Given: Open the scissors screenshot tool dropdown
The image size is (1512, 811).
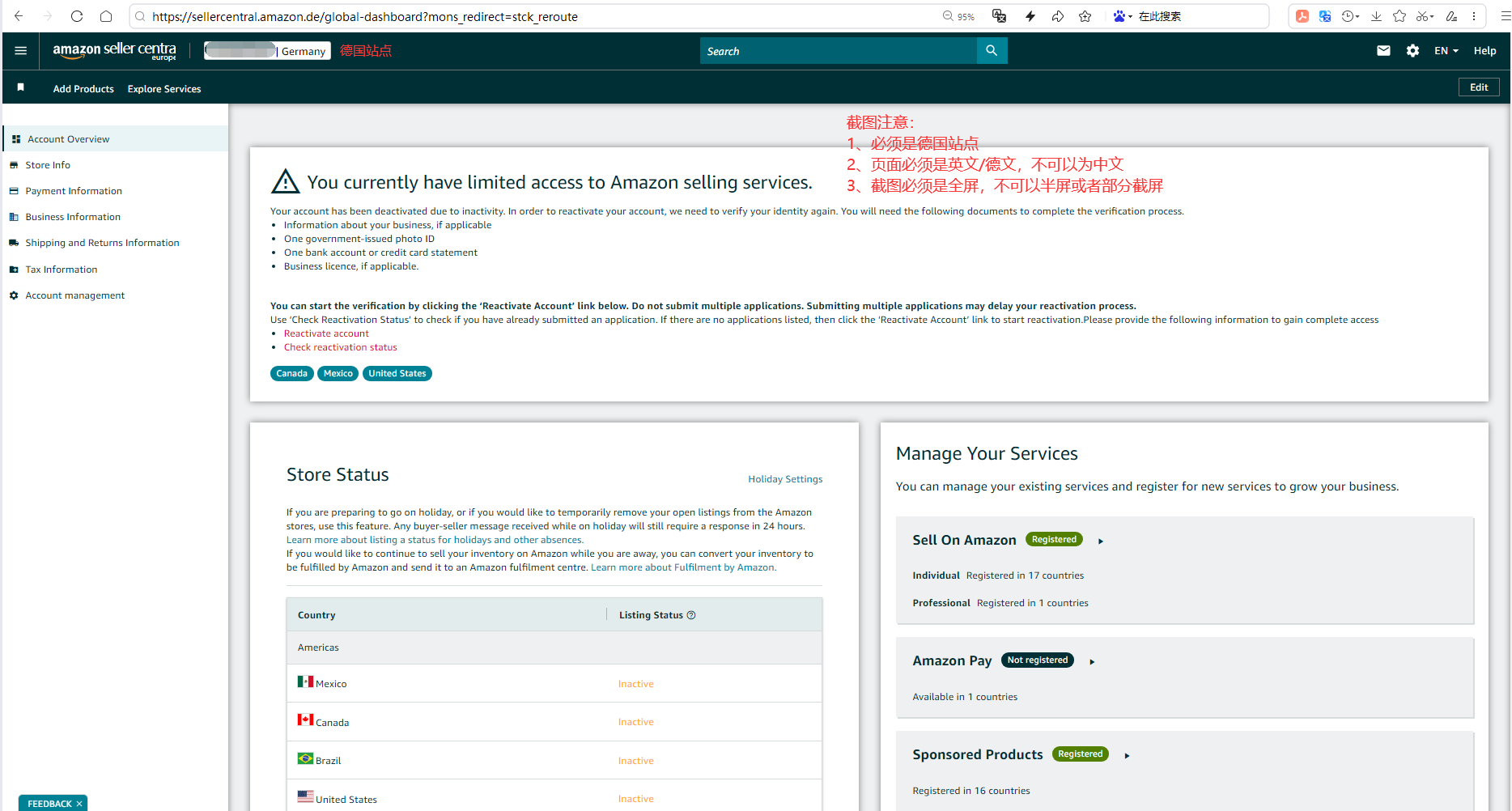Looking at the screenshot, I should pos(1425,16).
